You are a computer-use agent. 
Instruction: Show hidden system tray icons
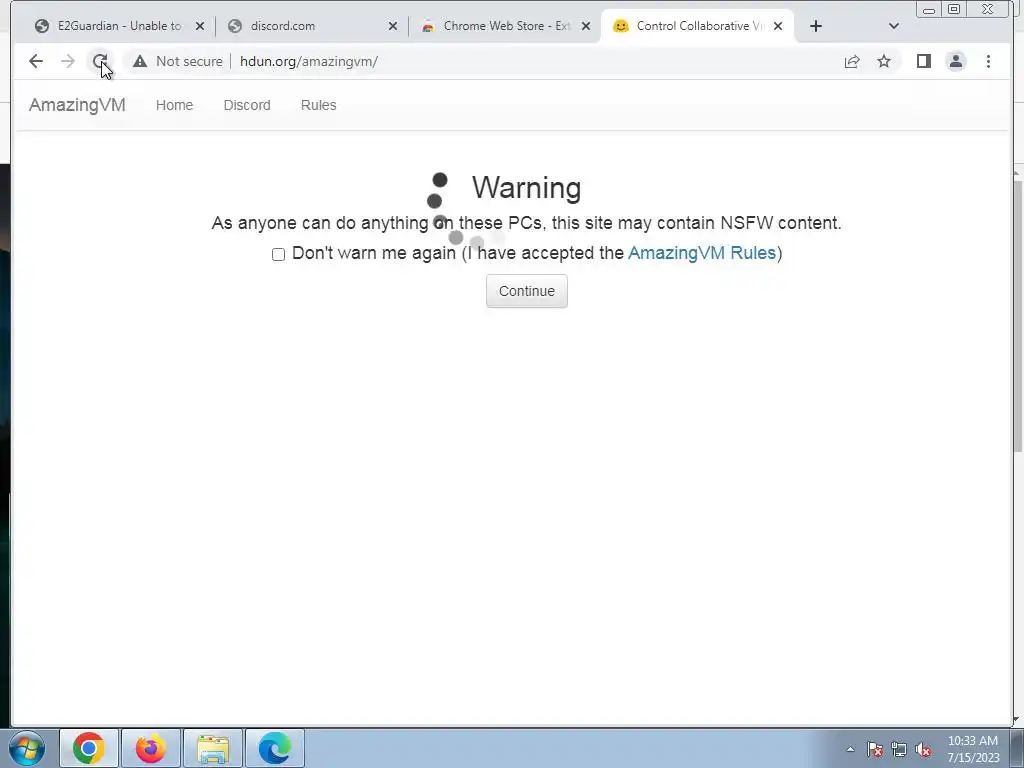850,749
